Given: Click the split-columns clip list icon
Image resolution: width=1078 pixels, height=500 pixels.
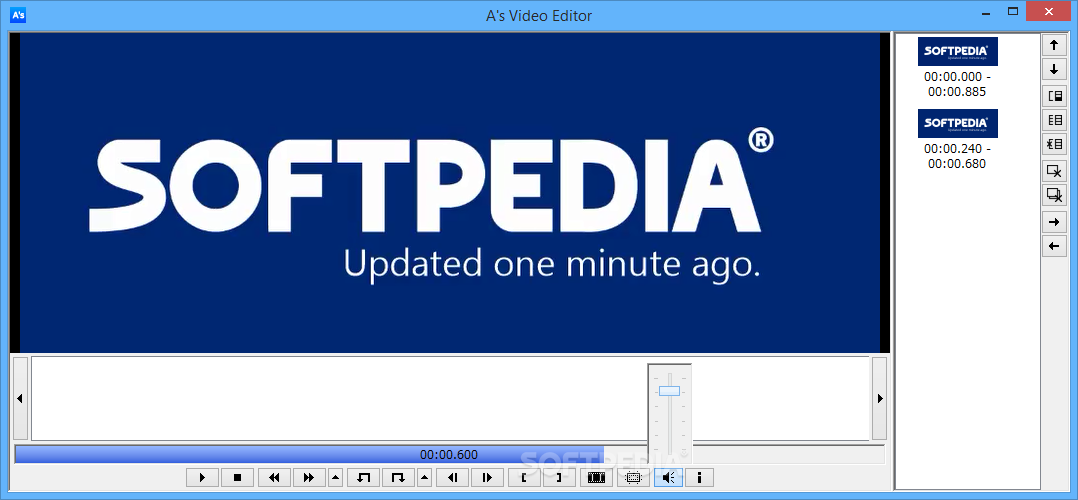Looking at the screenshot, I should [x=1054, y=120].
